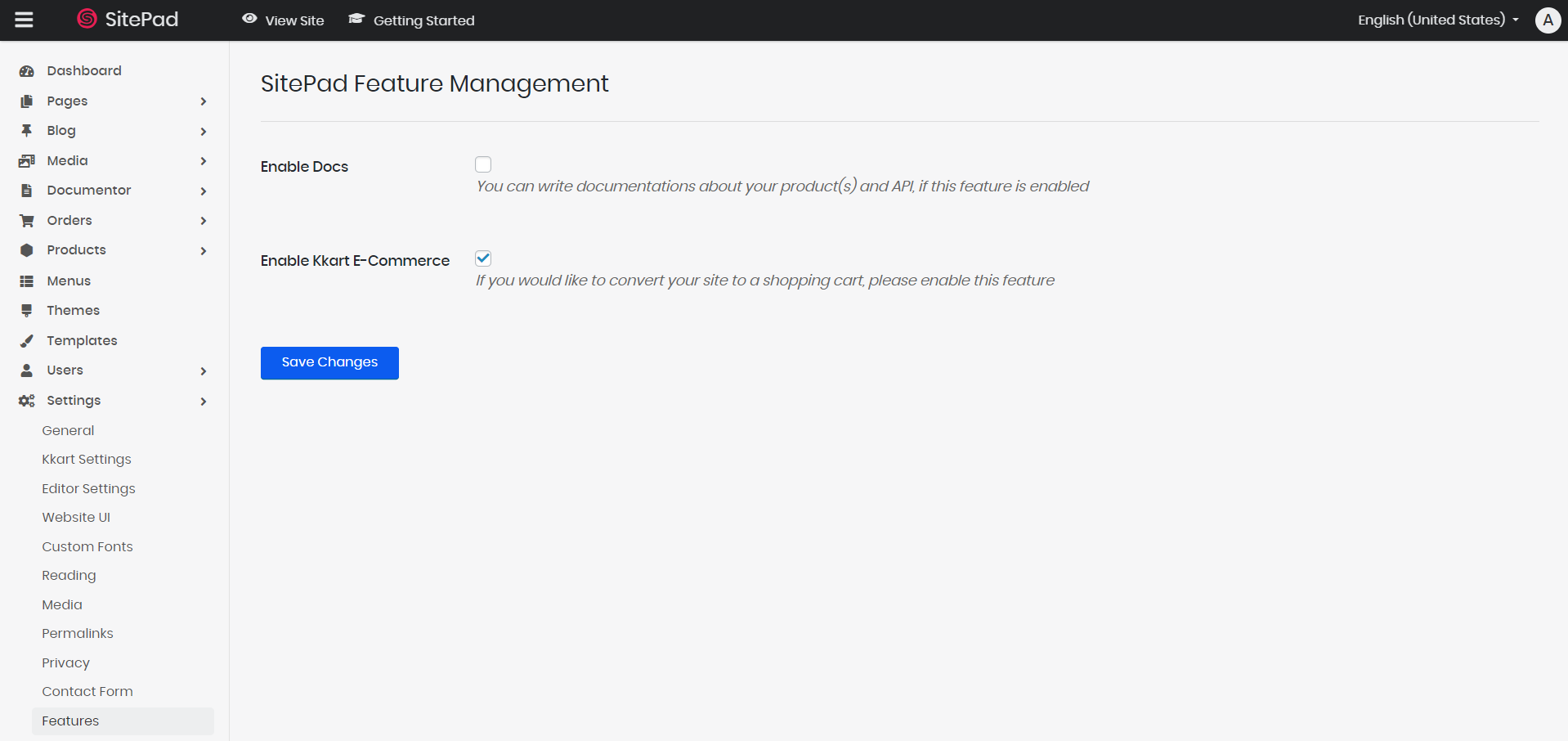Open Media under Settings submenu
The height and width of the screenshot is (741, 1568).
[x=62, y=604]
